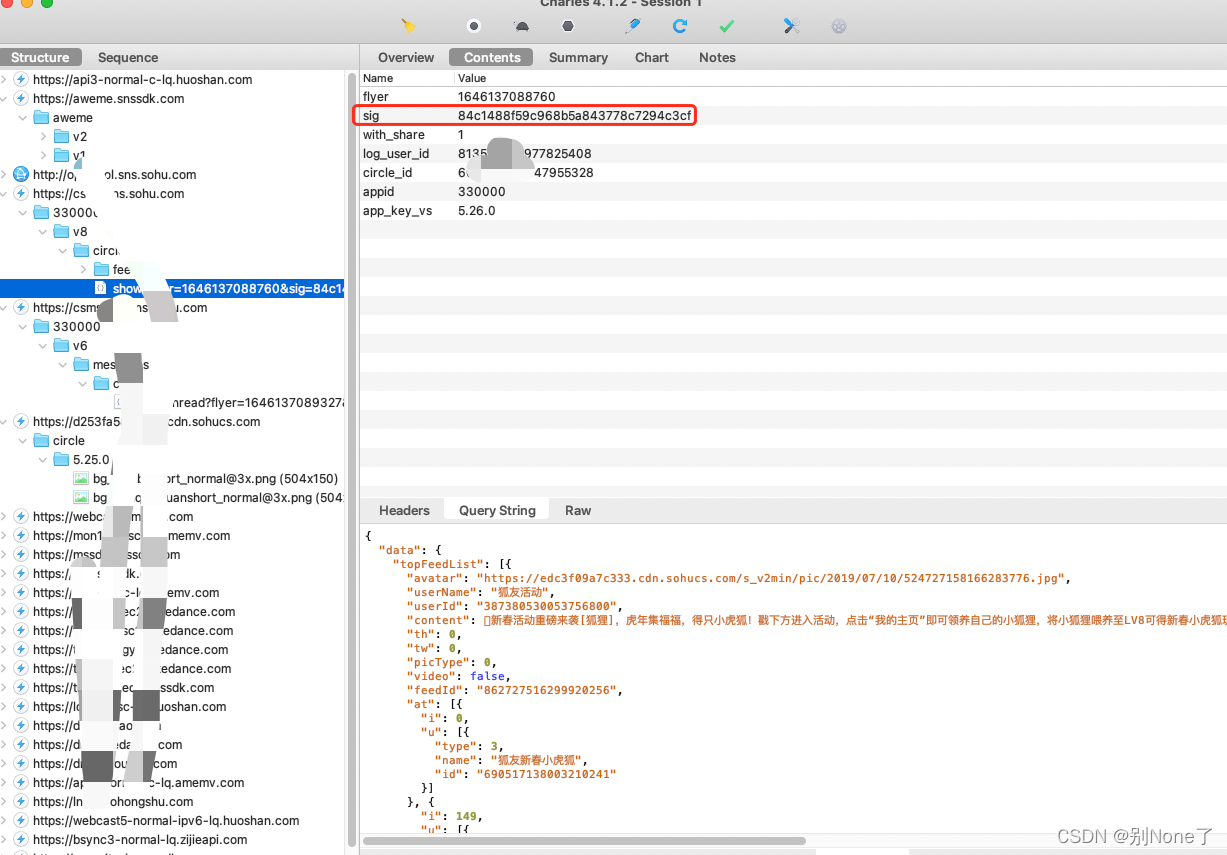1227x855 pixels.
Task: Expand the bsync3-normal-lq.zijieapi.com host
Action: [4, 839]
